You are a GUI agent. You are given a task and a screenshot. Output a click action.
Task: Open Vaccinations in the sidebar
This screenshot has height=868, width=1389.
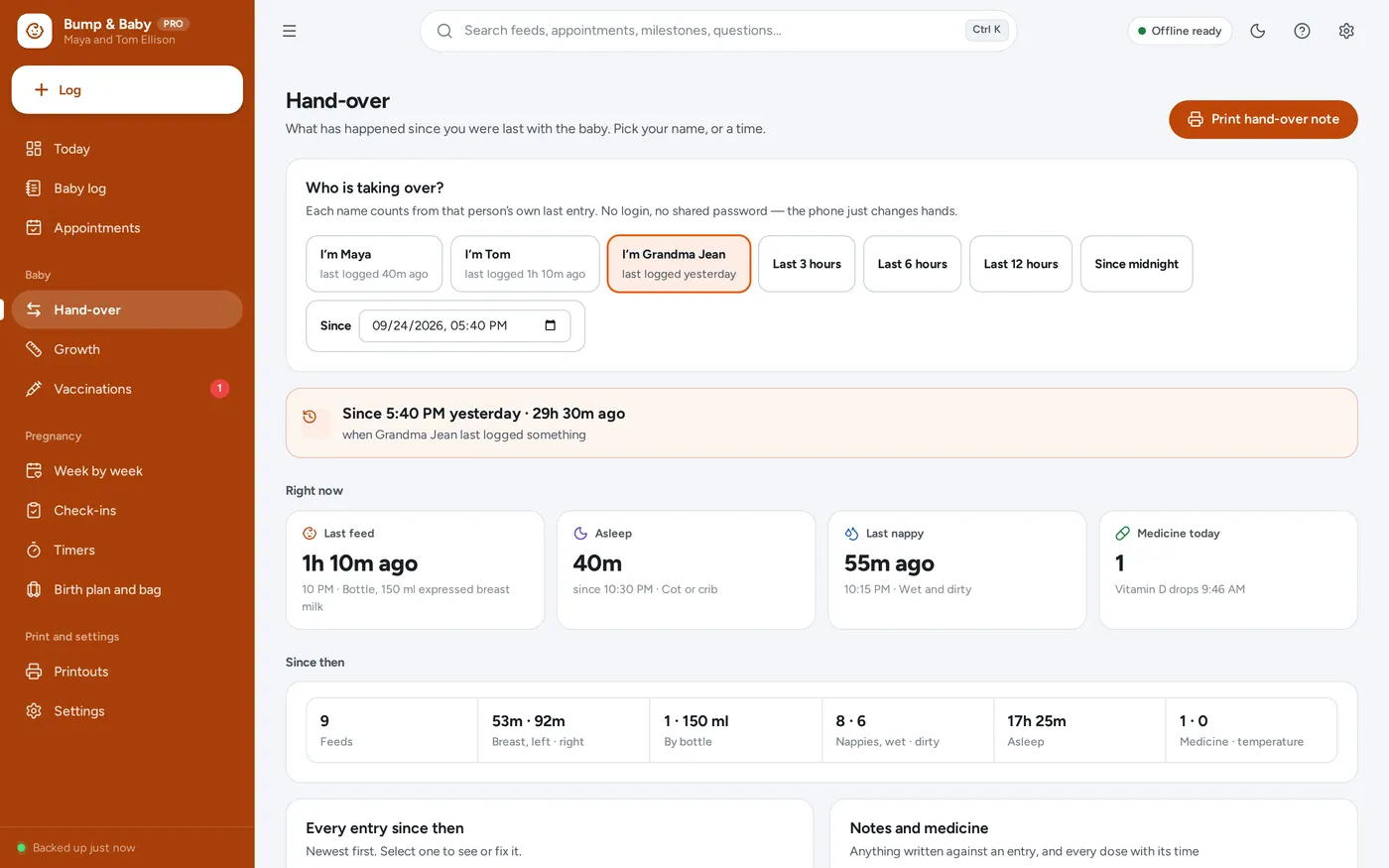click(x=127, y=389)
